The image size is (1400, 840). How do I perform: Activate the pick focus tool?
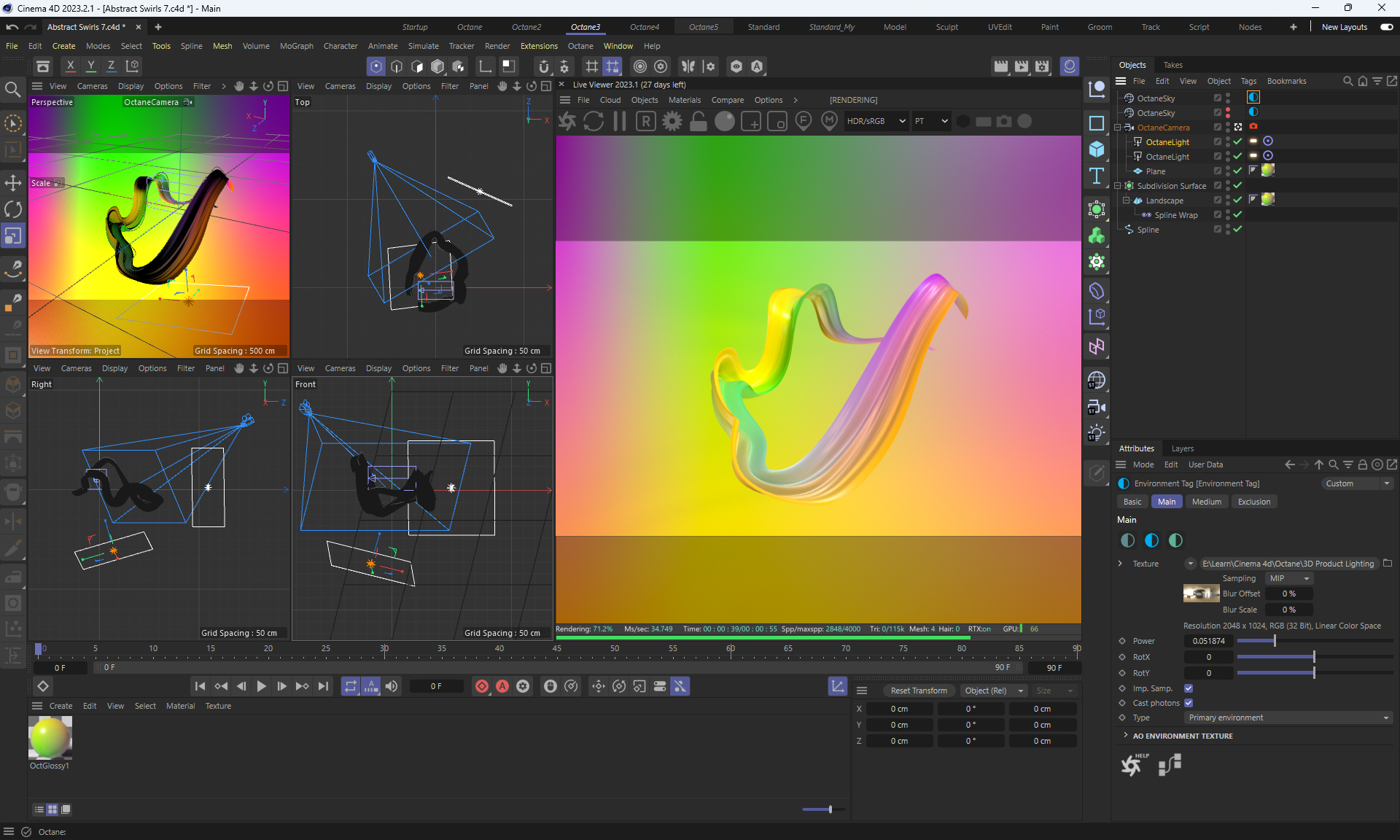point(804,121)
